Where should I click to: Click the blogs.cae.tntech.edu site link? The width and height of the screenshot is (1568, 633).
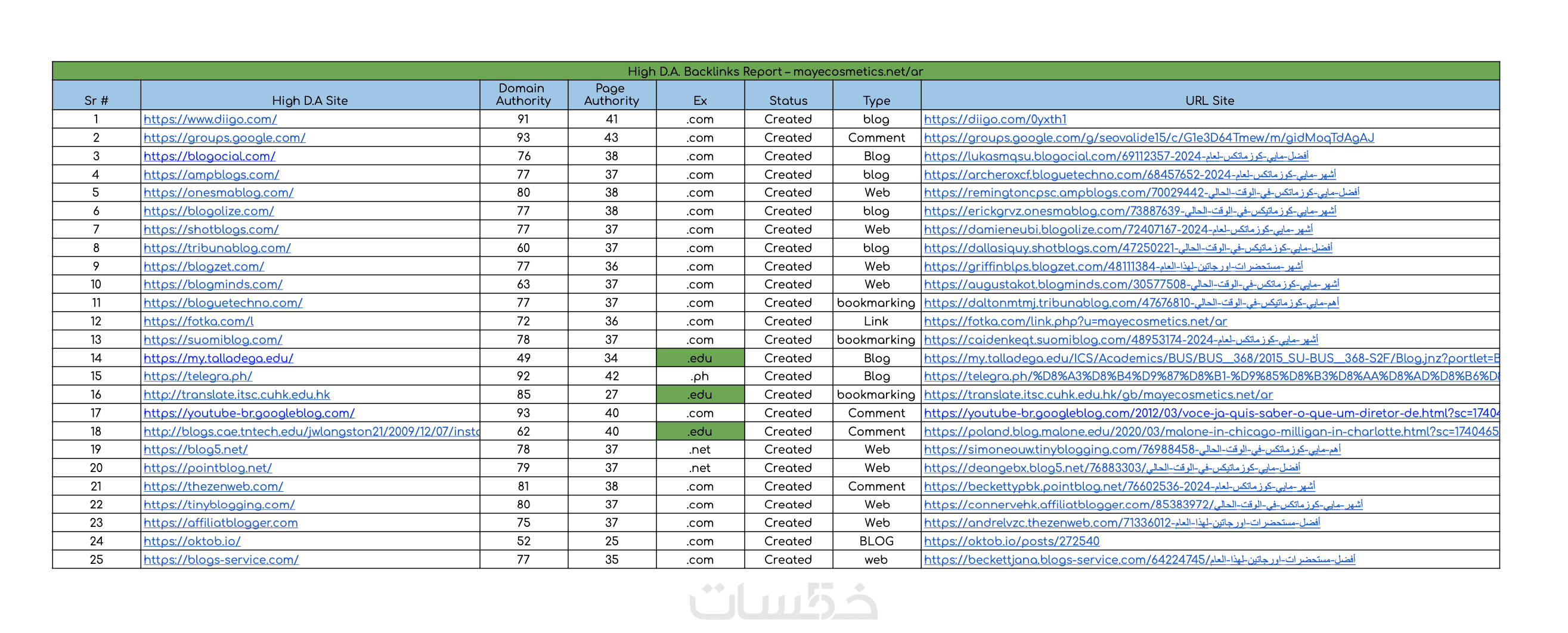pos(312,432)
